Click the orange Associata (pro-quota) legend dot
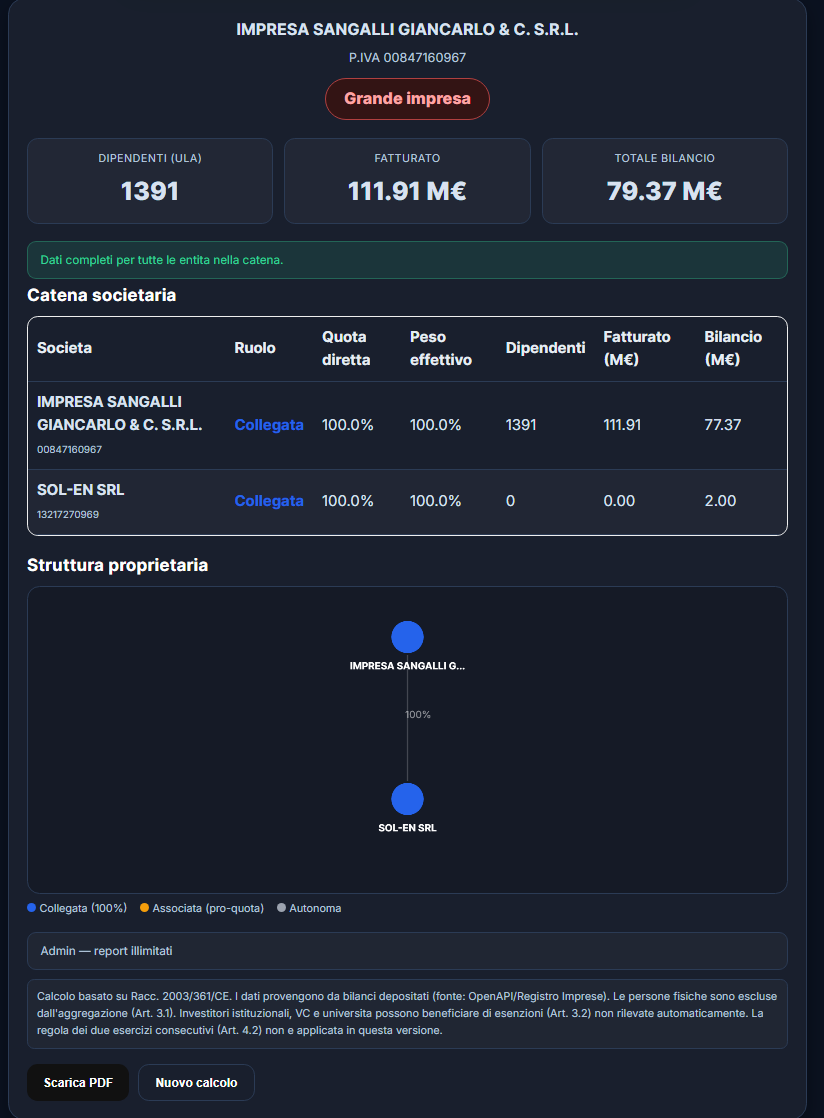Image resolution: width=824 pixels, height=1118 pixels. (x=144, y=908)
